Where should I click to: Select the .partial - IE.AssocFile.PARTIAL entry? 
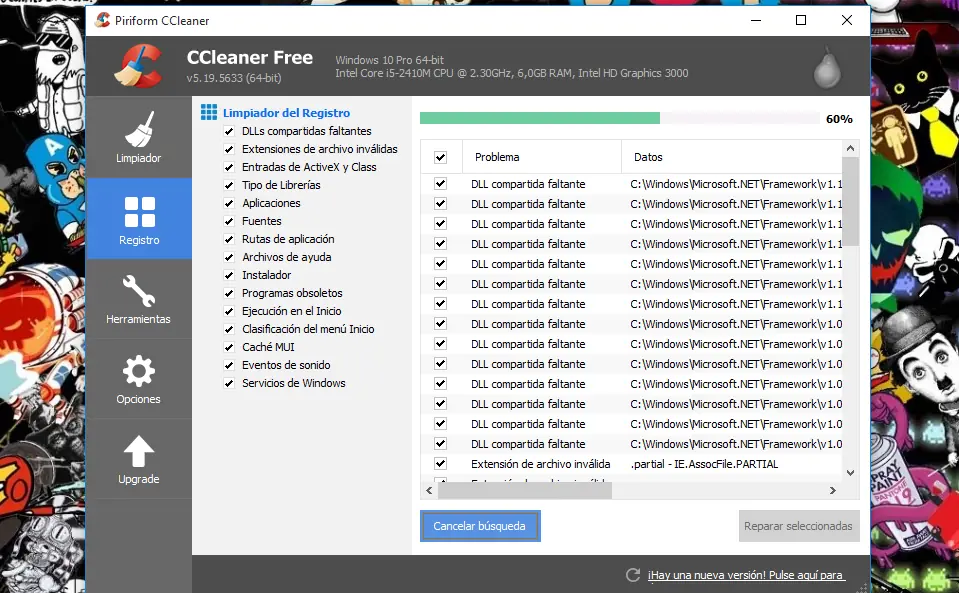click(x=704, y=464)
